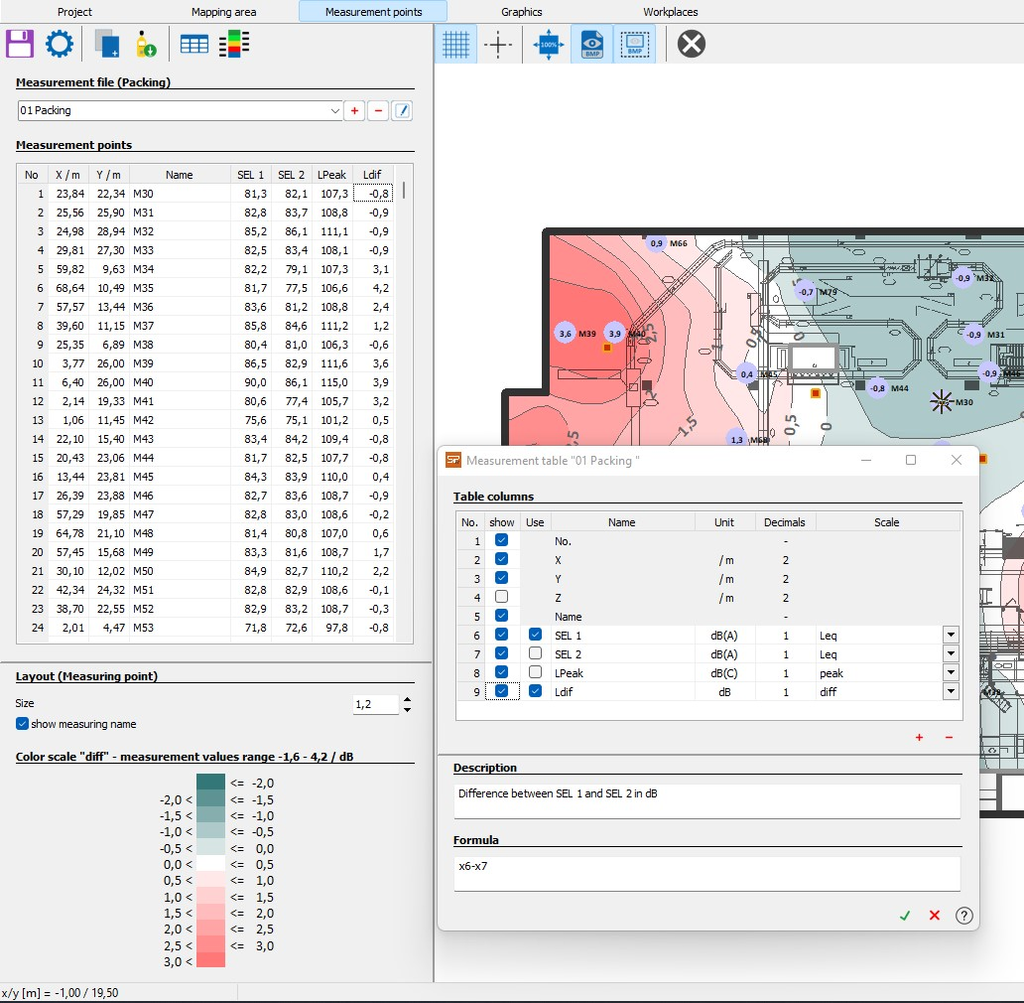
Task: Open settings with the blue gear icon
Action: click(59, 44)
